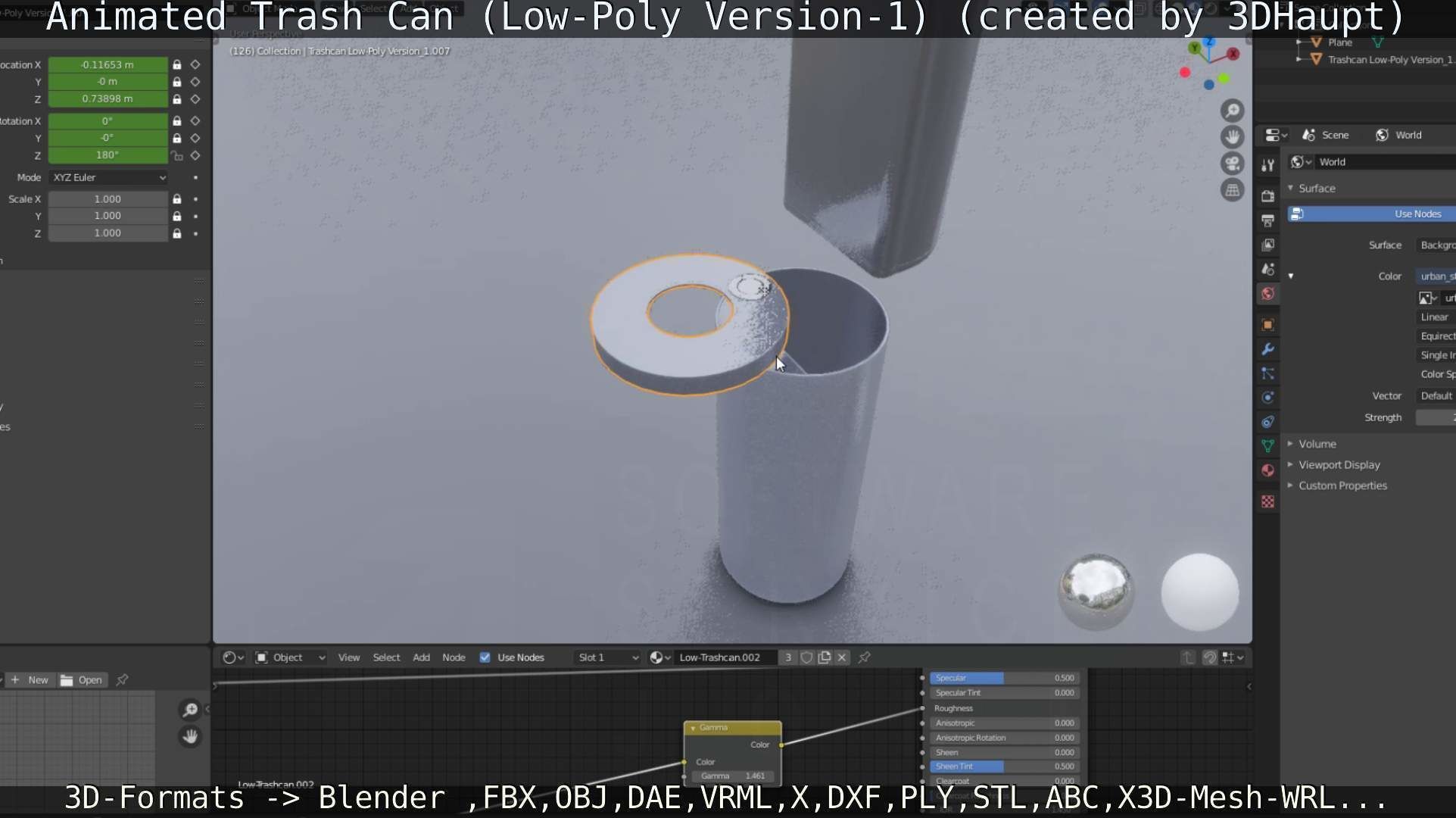Open the Scene properties tab icon
Viewport: 1456px width, 818px height.
[1268, 269]
